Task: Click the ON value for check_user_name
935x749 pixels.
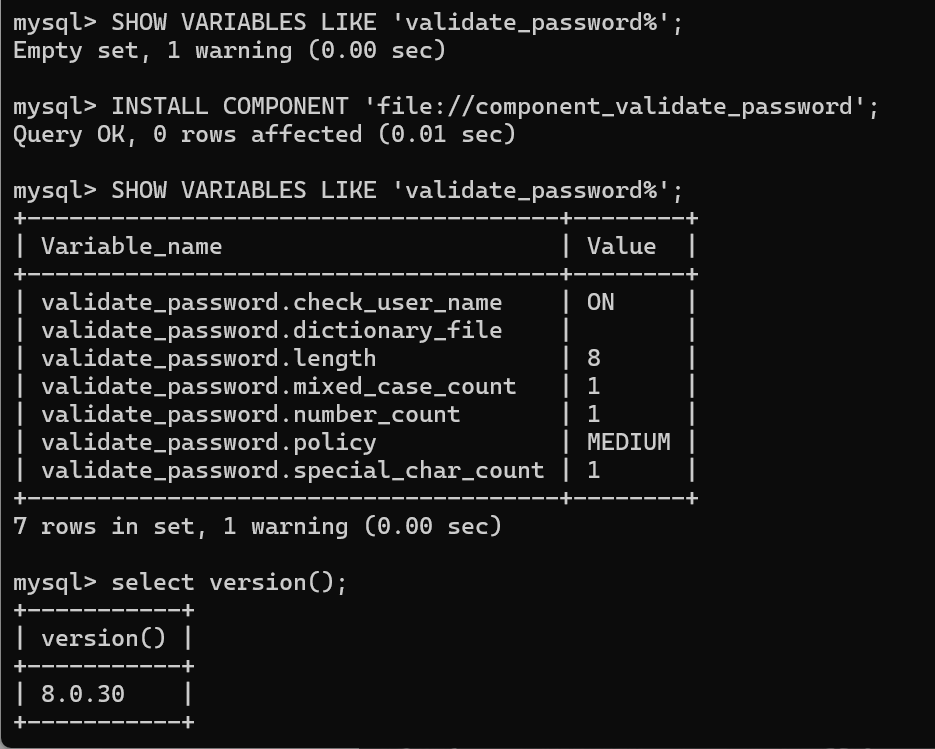Action: tap(600, 302)
